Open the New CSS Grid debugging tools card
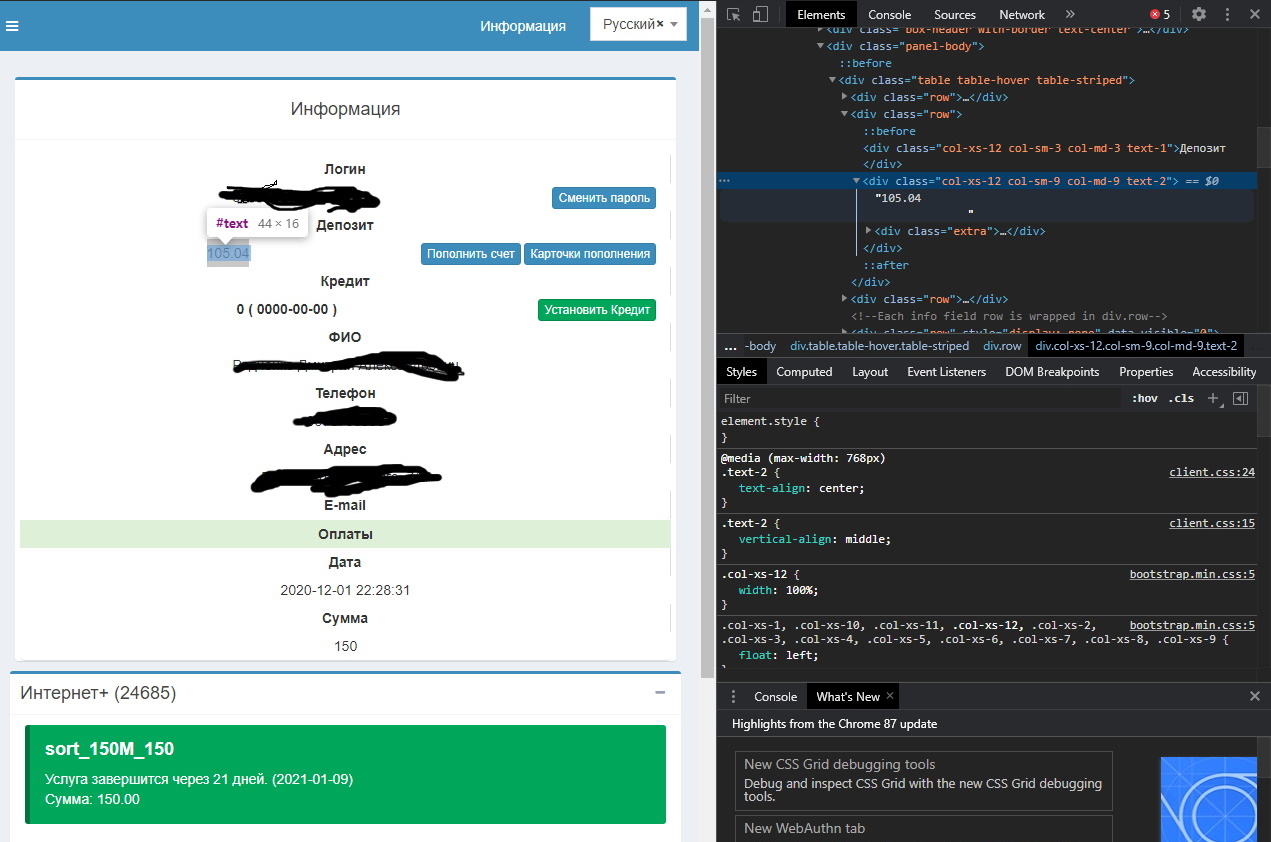Image resolution: width=1271 pixels, height=842 pixels. pos(923,781)
